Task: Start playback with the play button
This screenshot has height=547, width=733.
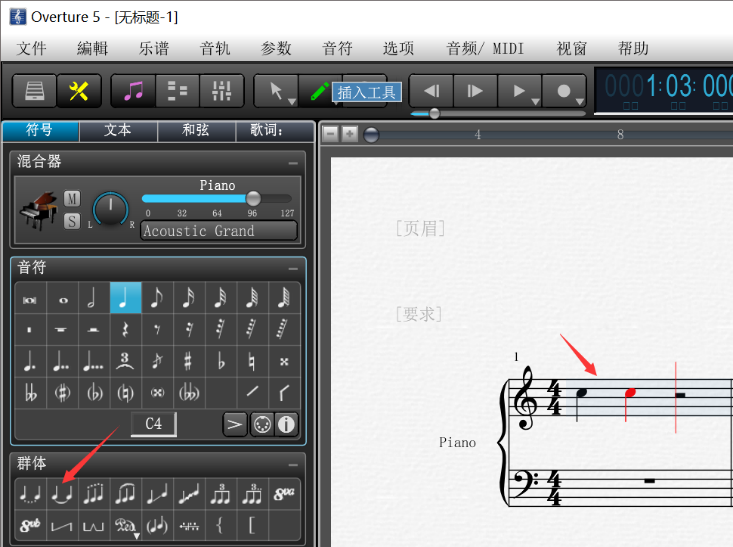Action: pos(518,91)
